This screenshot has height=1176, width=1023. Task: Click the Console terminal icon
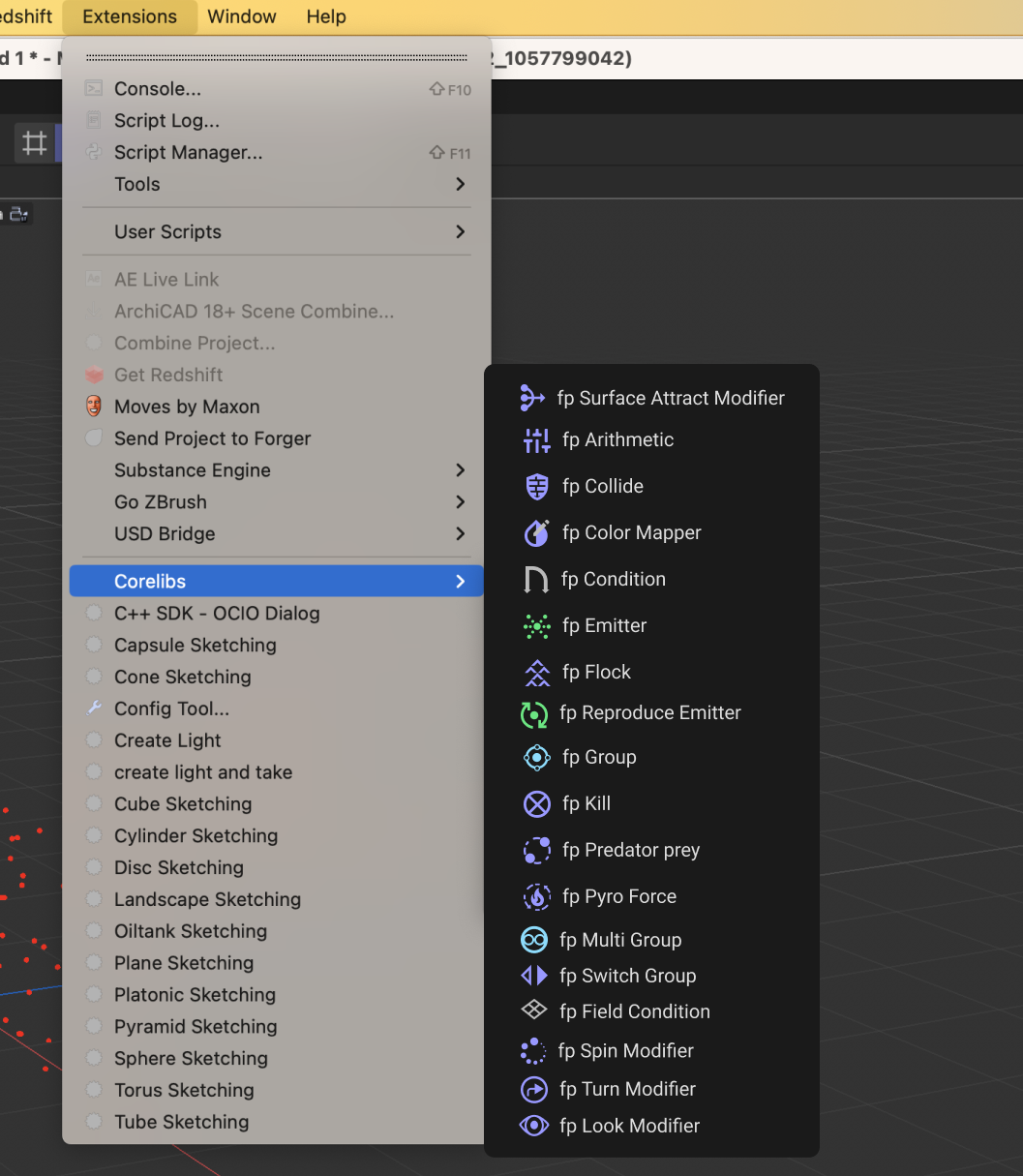pos(94,88)
